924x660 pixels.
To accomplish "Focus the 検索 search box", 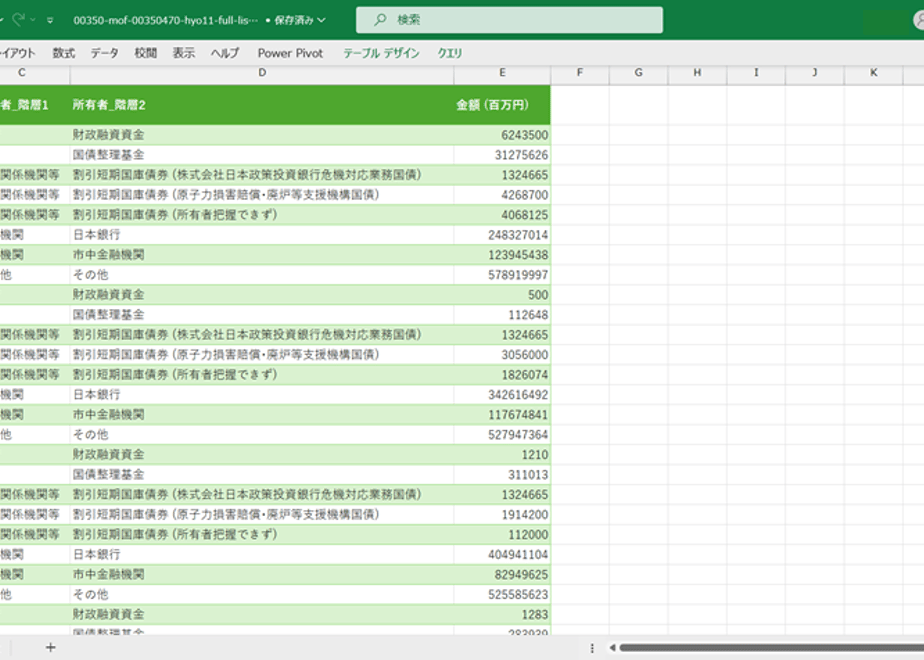I will [x=509, y=20].
